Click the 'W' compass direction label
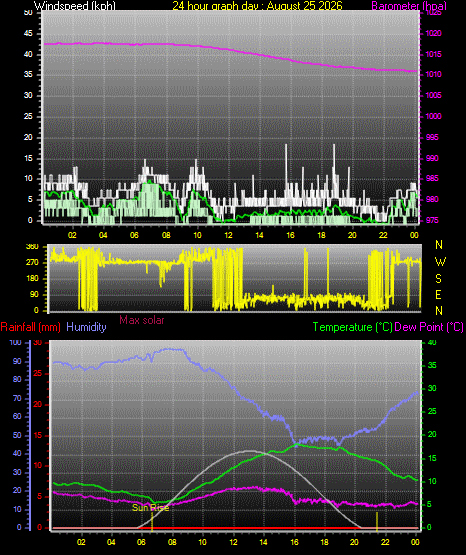 440,262
